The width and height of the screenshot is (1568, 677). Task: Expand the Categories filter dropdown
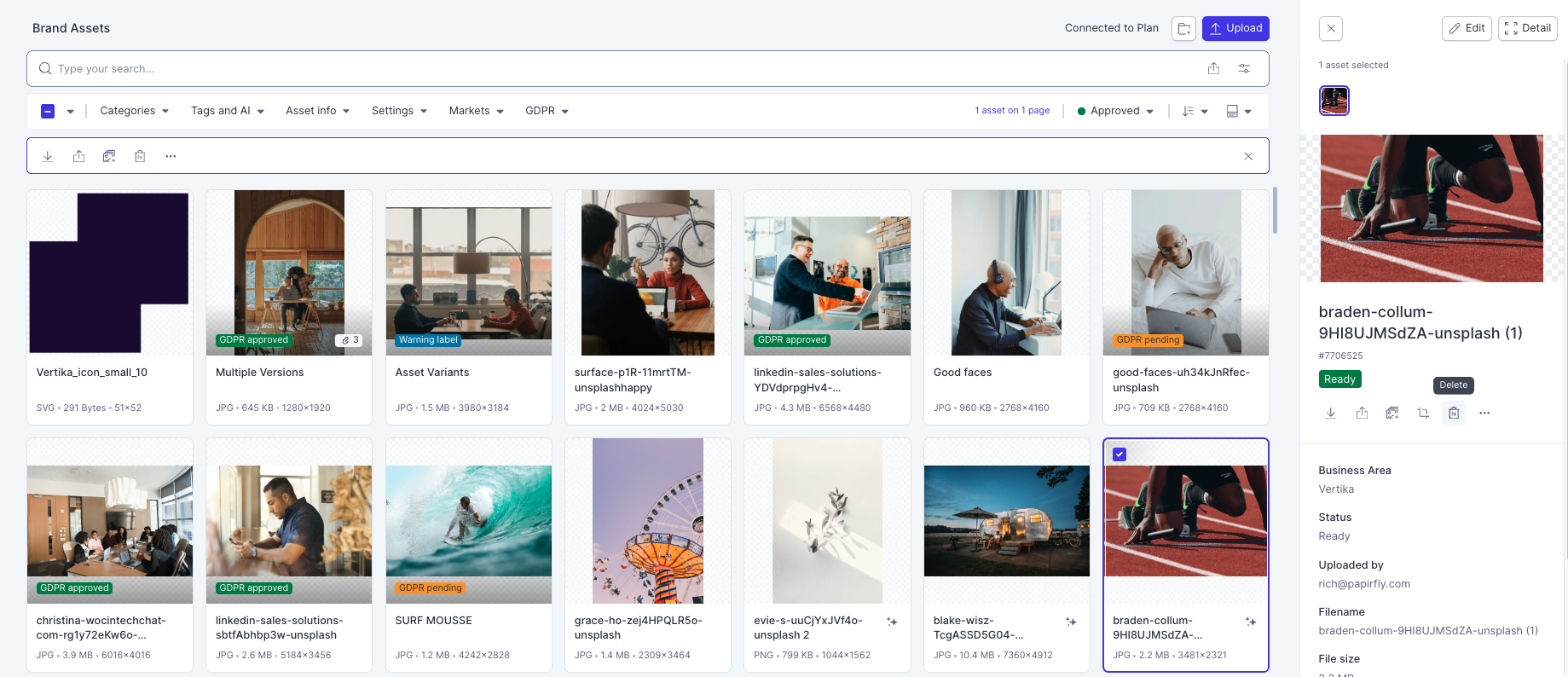135,111
